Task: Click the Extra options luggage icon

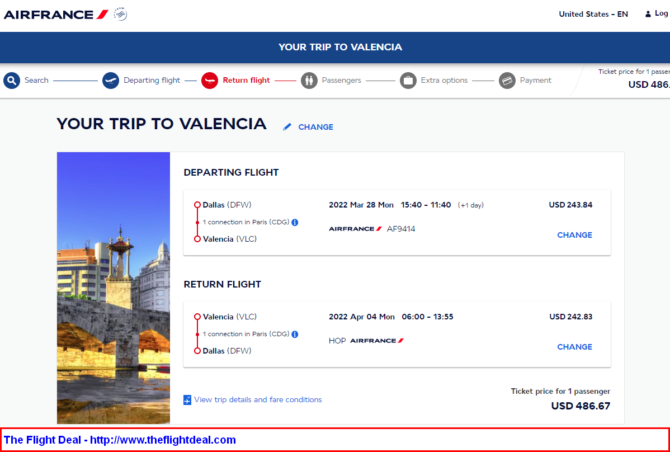Action: pos(408,80)
